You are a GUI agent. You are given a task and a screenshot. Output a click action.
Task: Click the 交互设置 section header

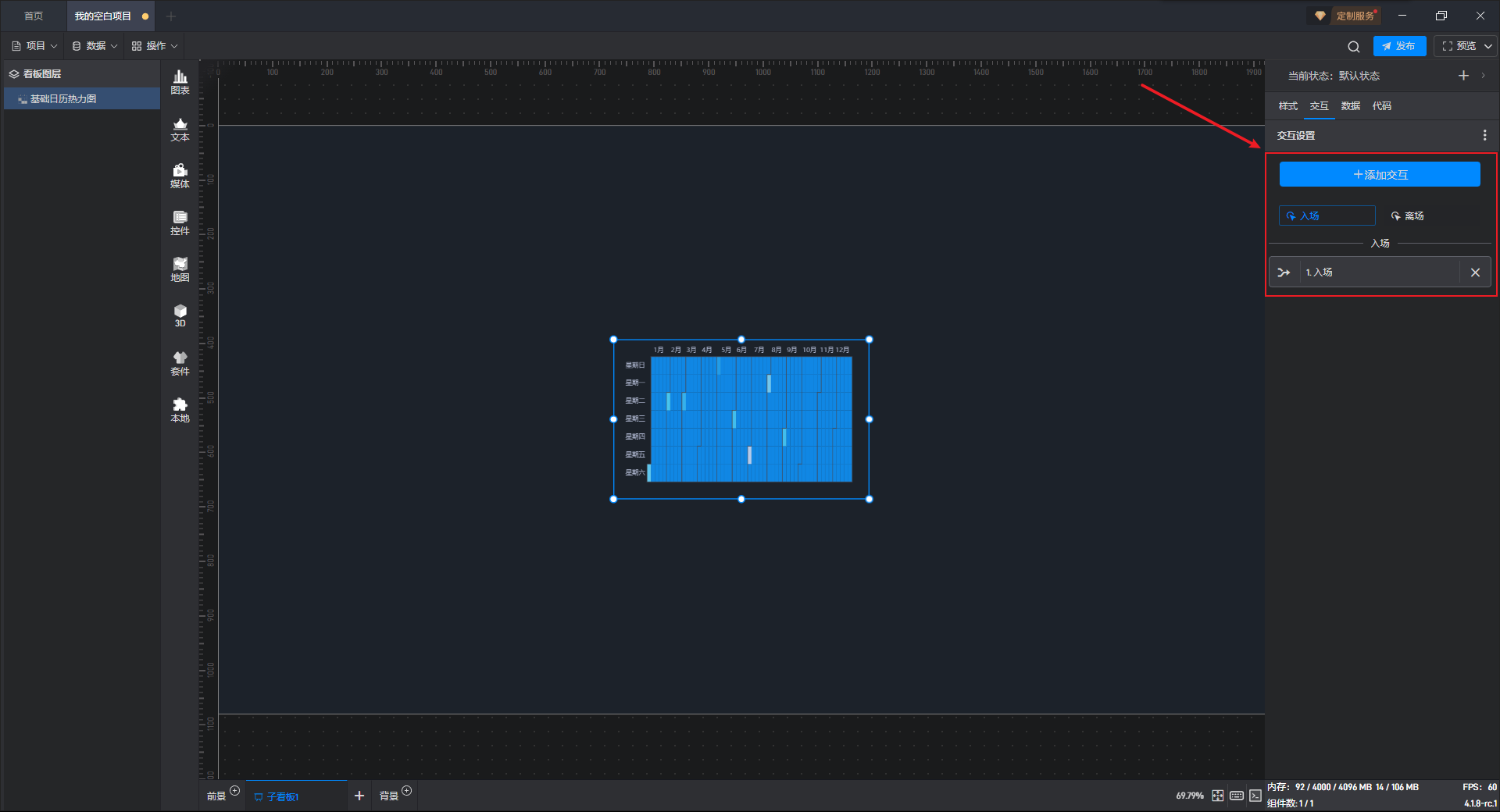1296,135
